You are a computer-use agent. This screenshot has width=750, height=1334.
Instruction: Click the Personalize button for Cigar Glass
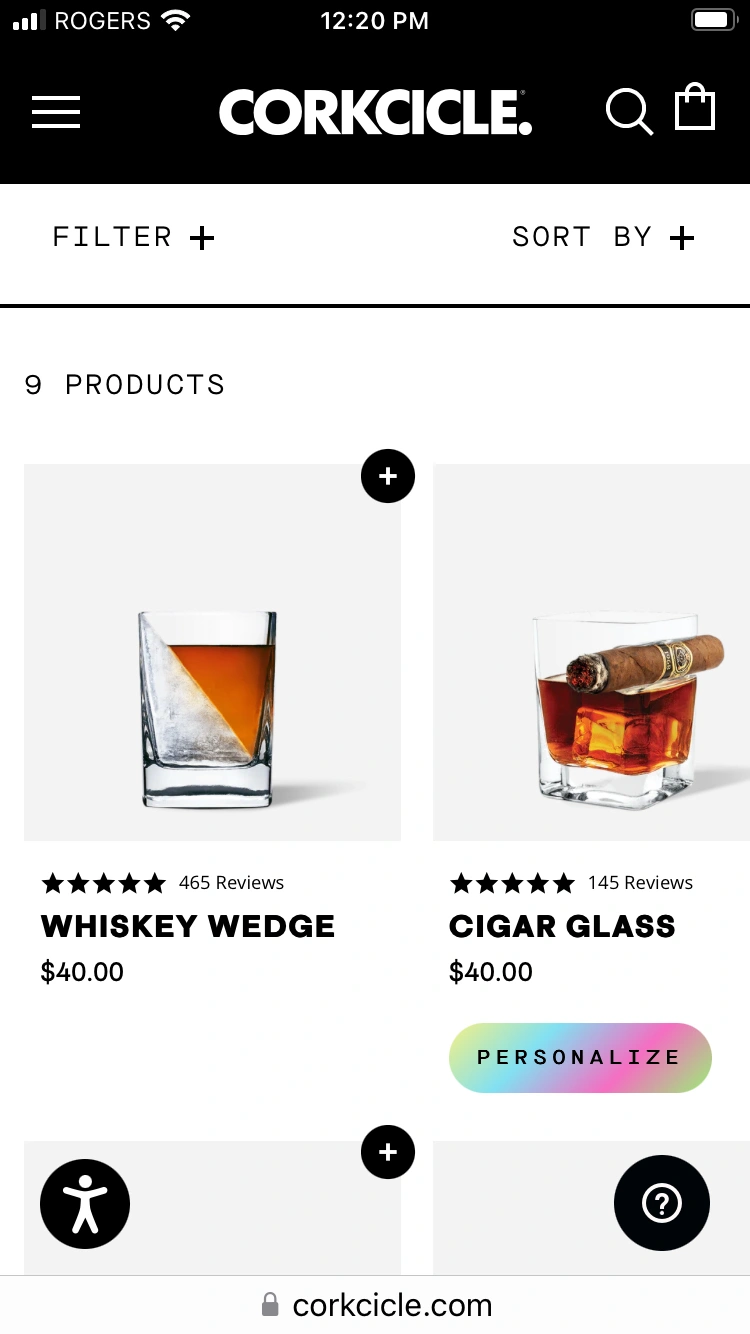[580, 1057]
